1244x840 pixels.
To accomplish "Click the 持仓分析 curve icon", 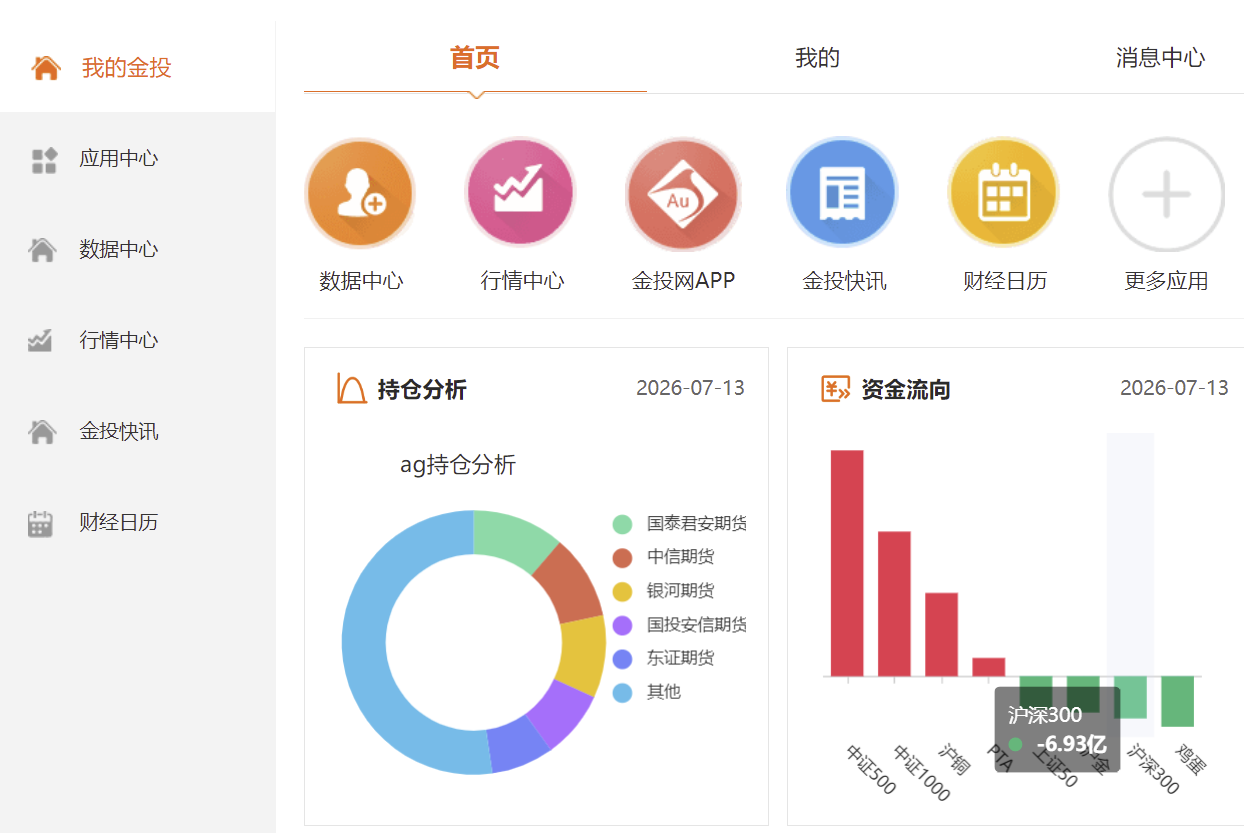I will [352, 389].
